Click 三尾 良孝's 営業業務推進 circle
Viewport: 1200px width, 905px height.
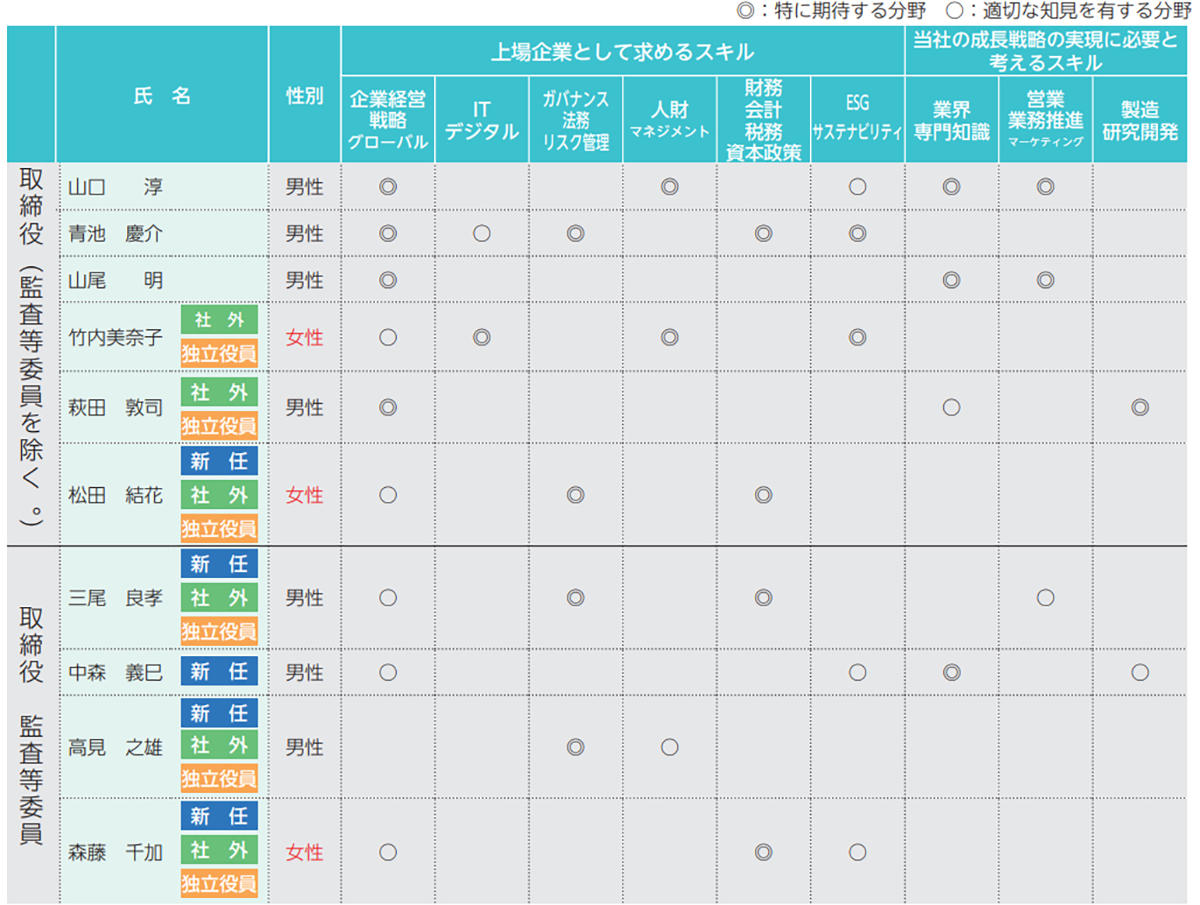[1045, 597]
